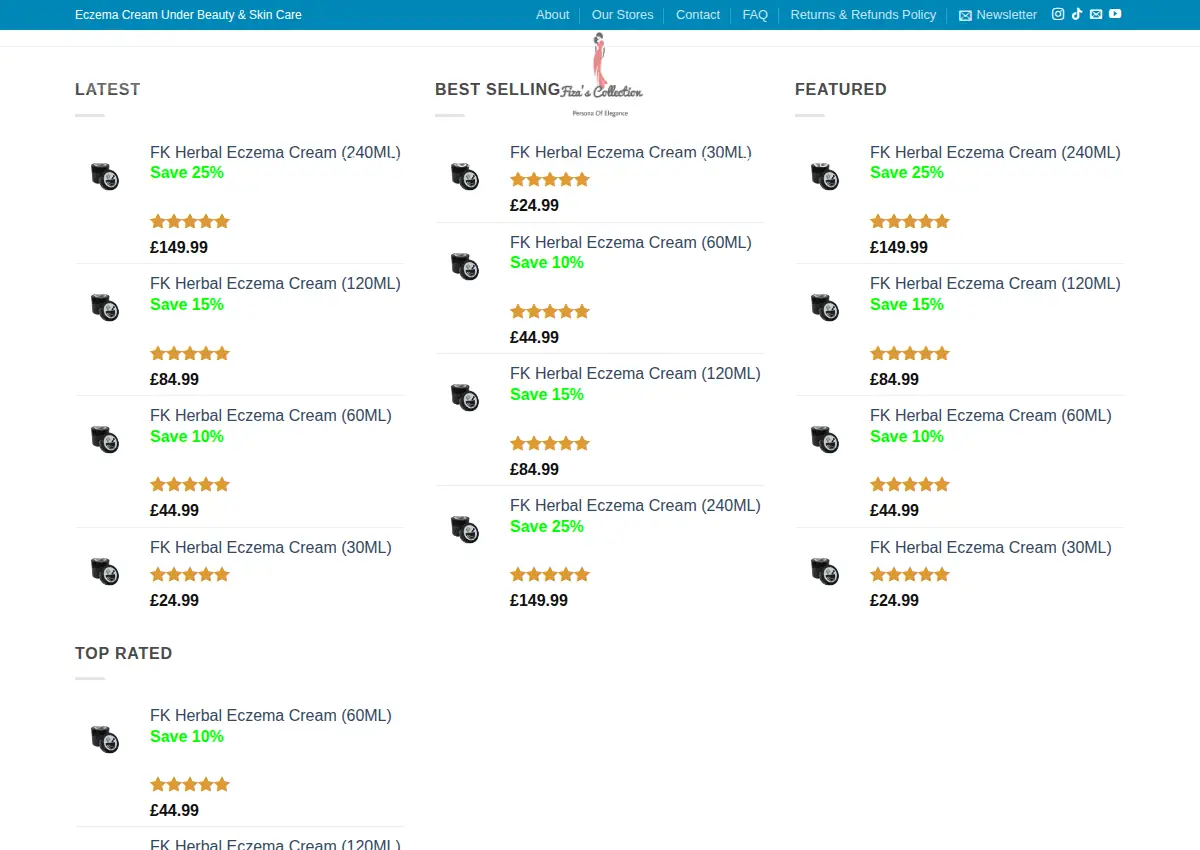Open Top Rated Eczema Cream (60ML) link

[x=271, y=716]
